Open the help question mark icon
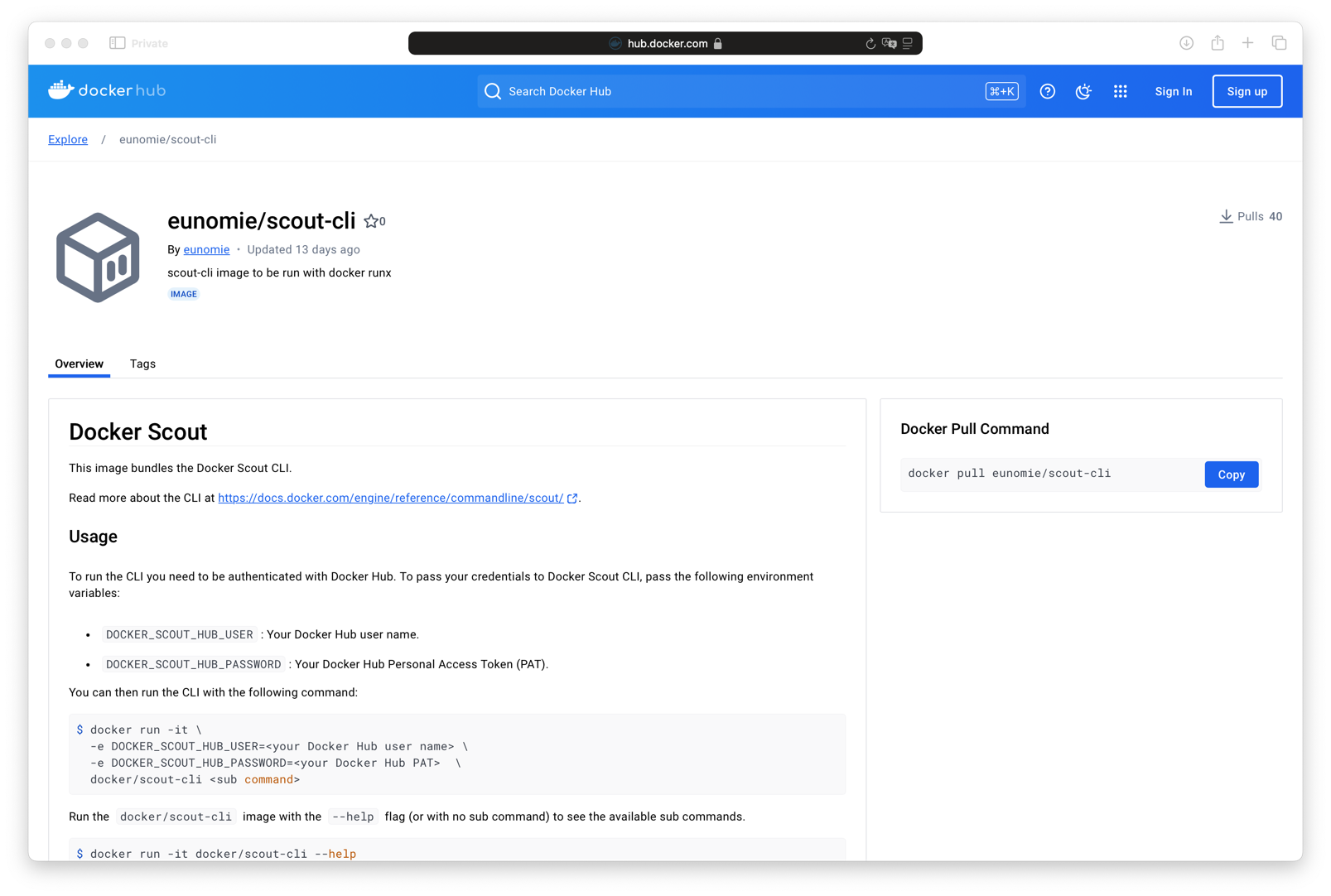The height and width of the screenshot is (896, 1331). click(1048, 91)
